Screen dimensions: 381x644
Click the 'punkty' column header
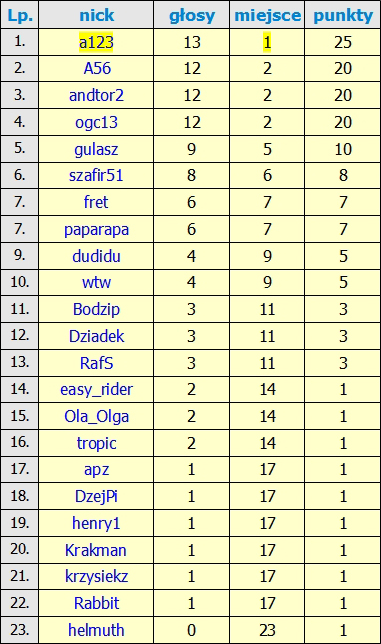343,16
